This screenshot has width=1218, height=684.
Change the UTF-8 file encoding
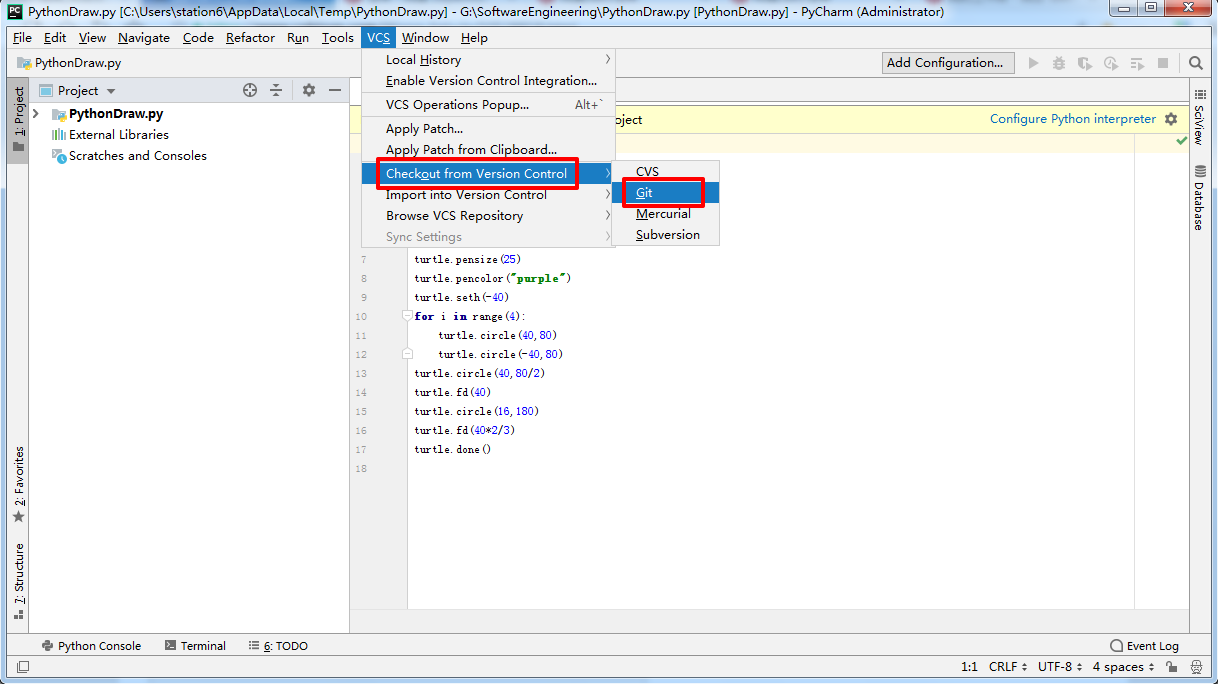[1060, 667]
